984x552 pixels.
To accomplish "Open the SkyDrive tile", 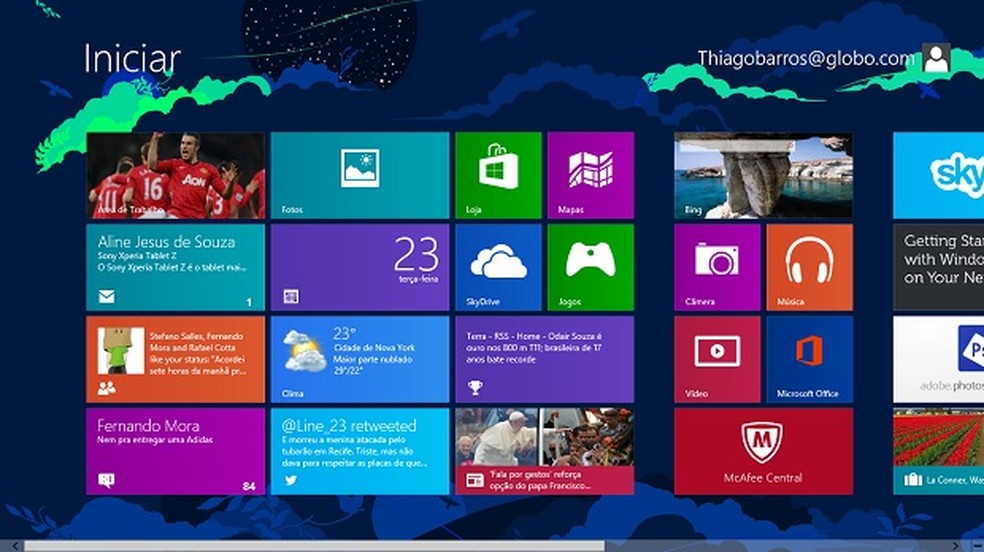I will (x=498, y=267).
